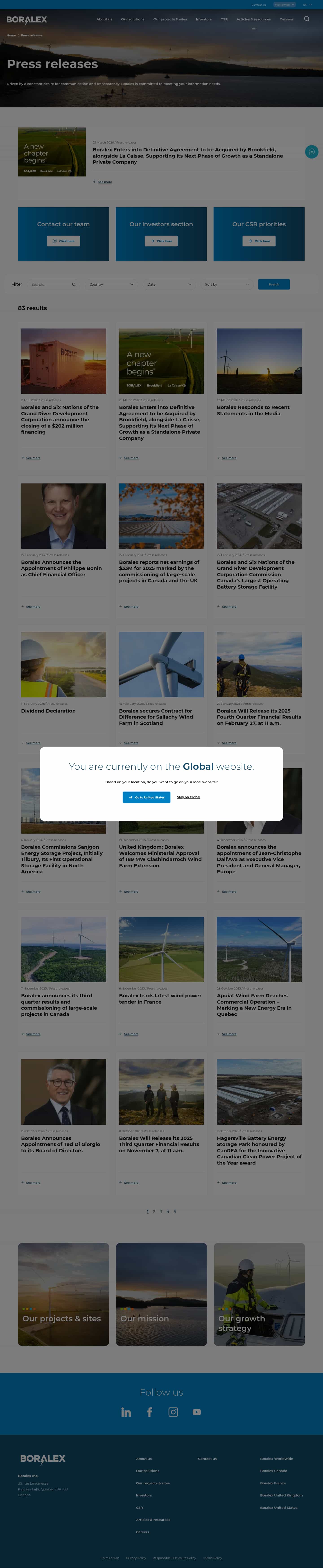The height and width of the screenshot is (1568, 323).
Task: Open headline Boralex leads latest wind power tender
Action: (160, 999)
